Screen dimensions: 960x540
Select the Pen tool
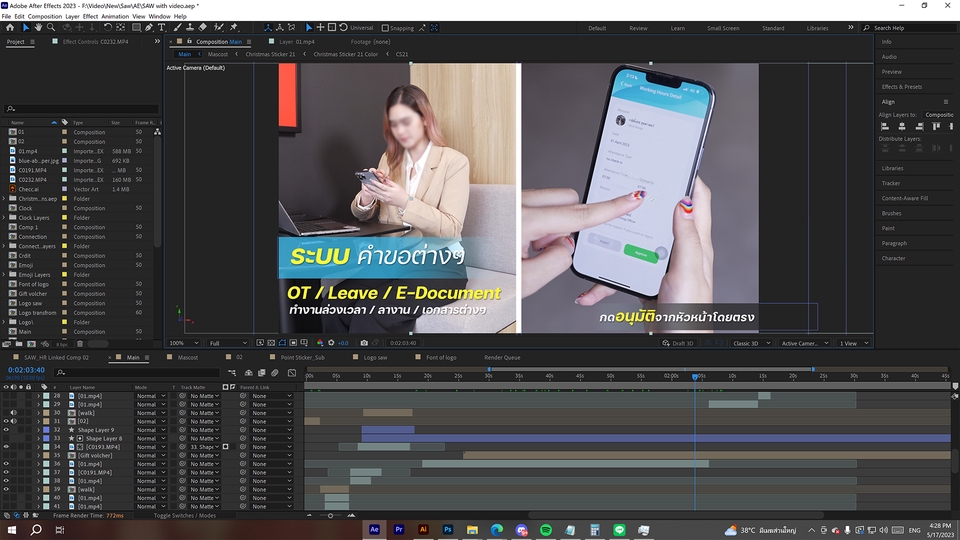(x=149, y=28)
